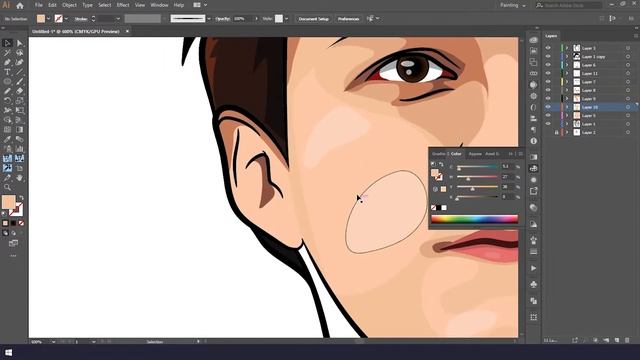This screenshot has height=360, width=640.
Task: Open the Window menu
Action: [x=159, y=5]
